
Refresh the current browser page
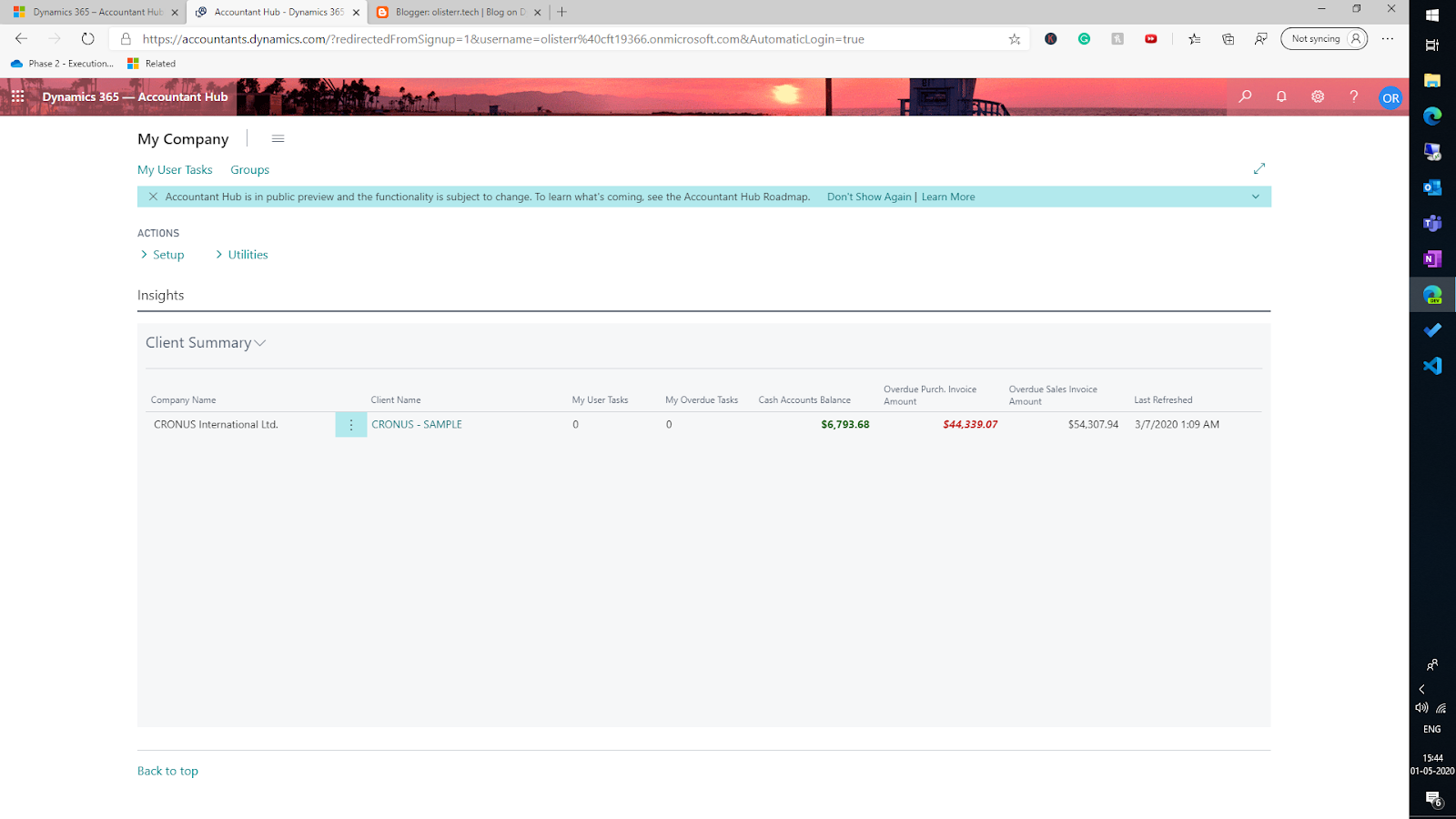pos(87,39)
